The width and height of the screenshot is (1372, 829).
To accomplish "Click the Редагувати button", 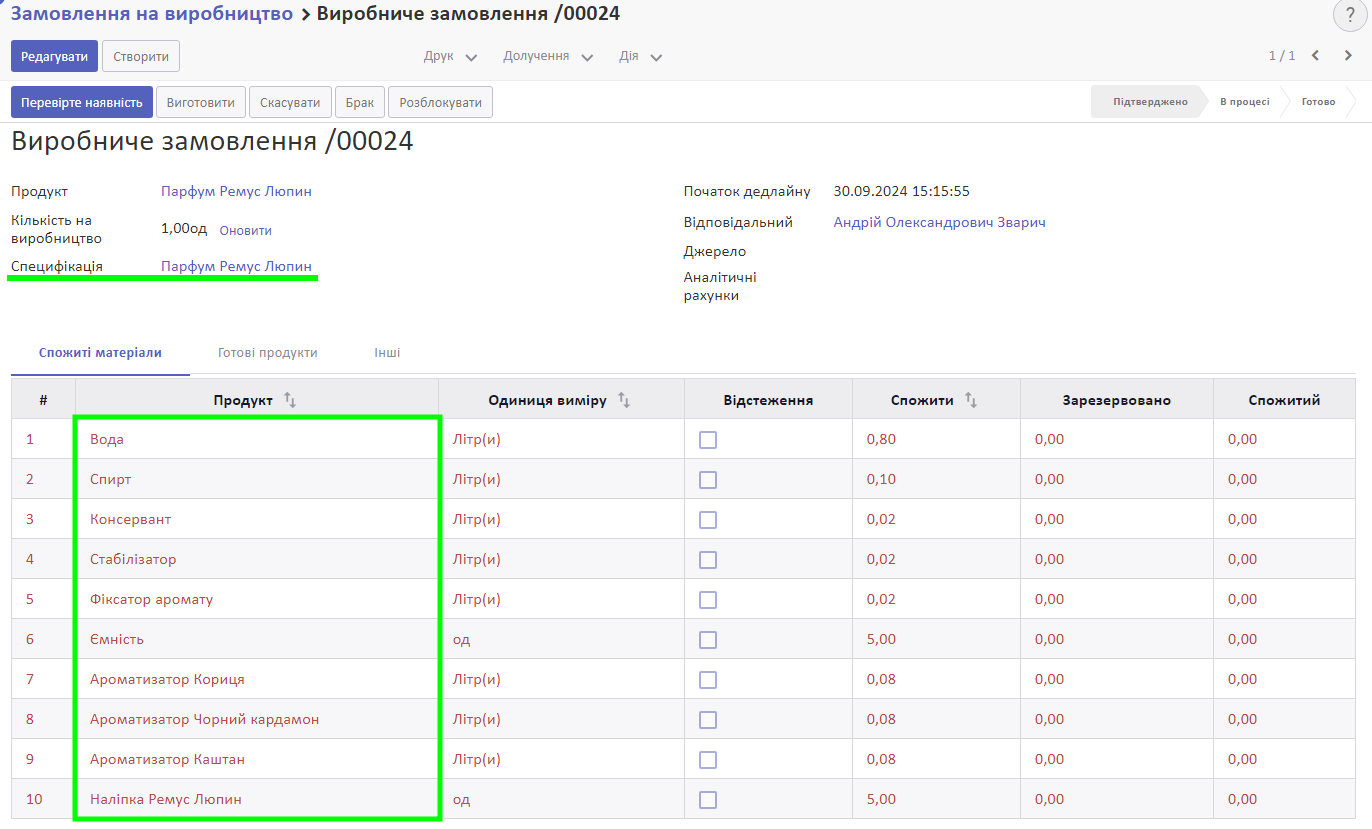I will (x=54, y=56).
